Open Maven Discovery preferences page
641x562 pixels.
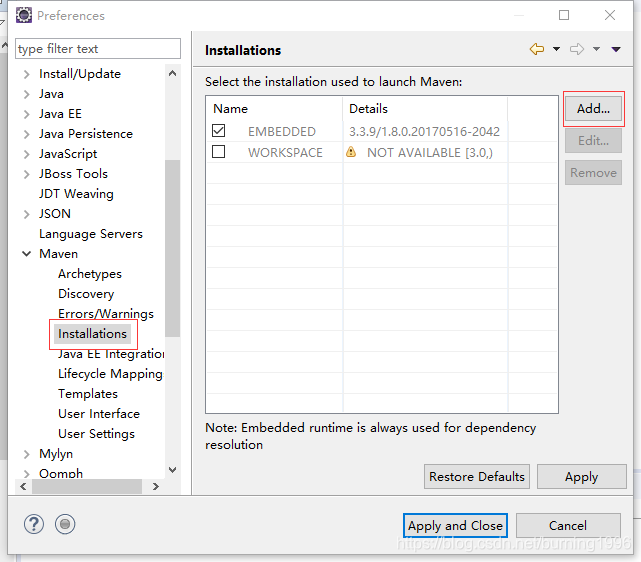[86, 294]
